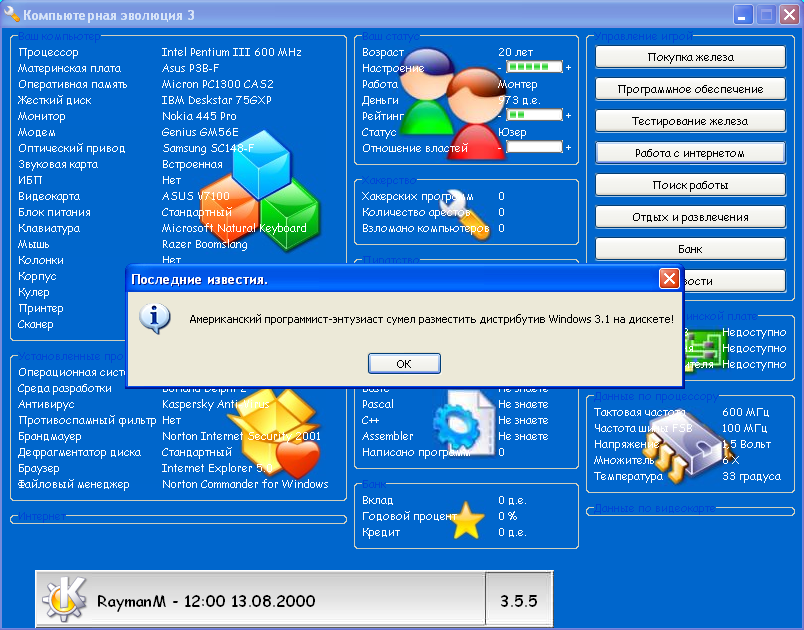Click the gear document icon in the programming panel
Screen dimensions: 804x630
[x=464, y=423]
